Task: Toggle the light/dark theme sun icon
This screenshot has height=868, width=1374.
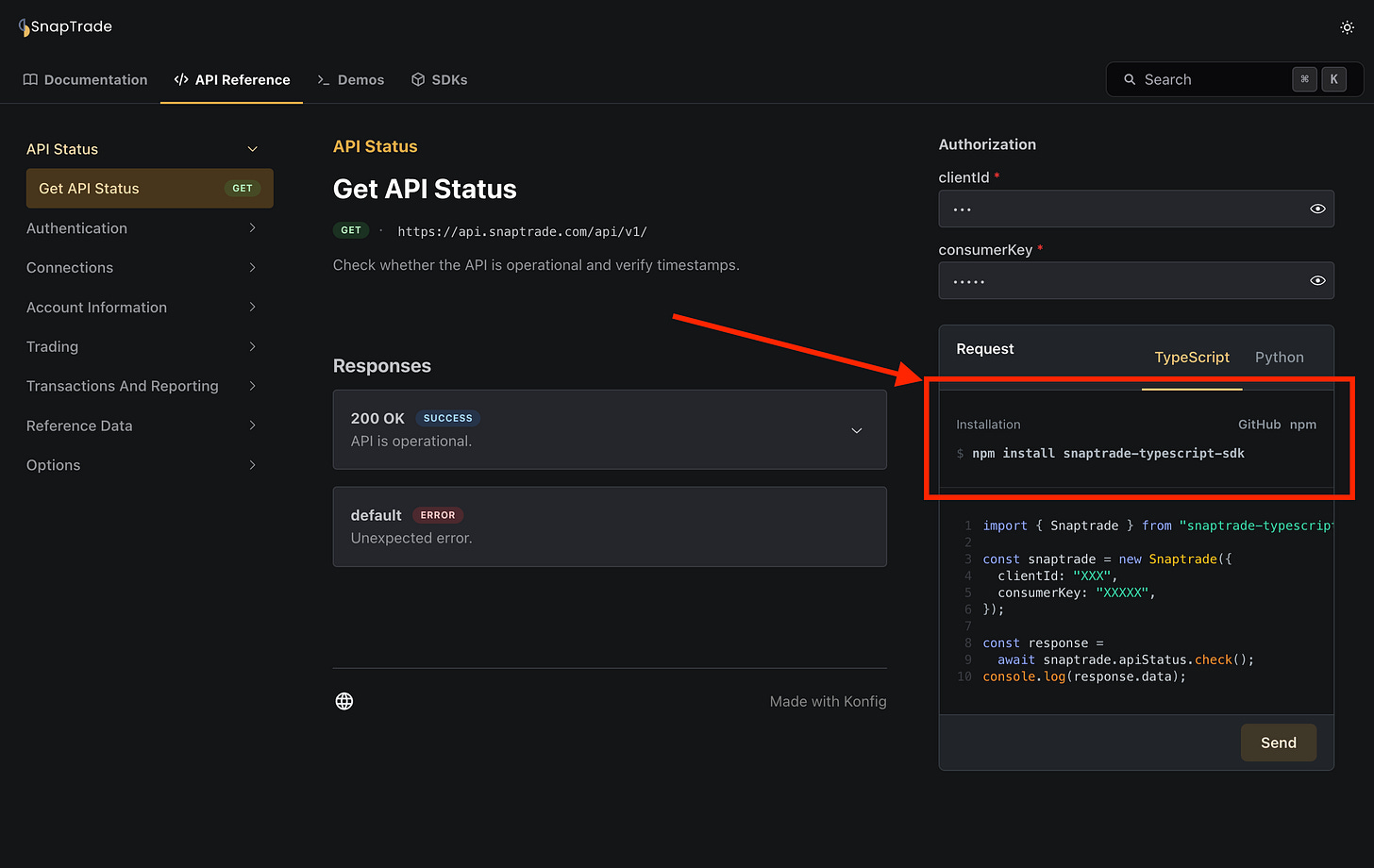Action: tap(1347, 27)
